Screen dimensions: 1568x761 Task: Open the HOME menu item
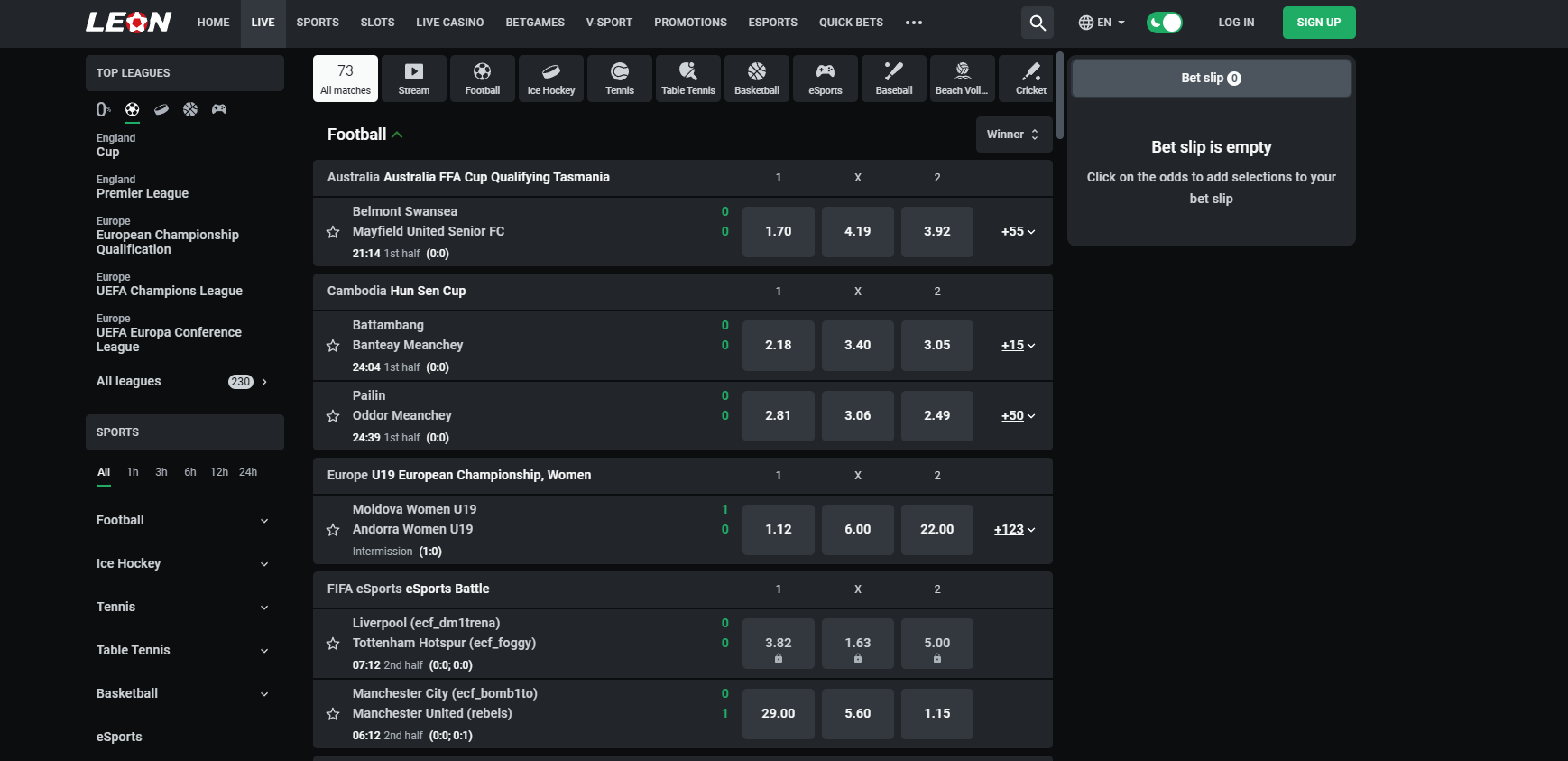213,23
